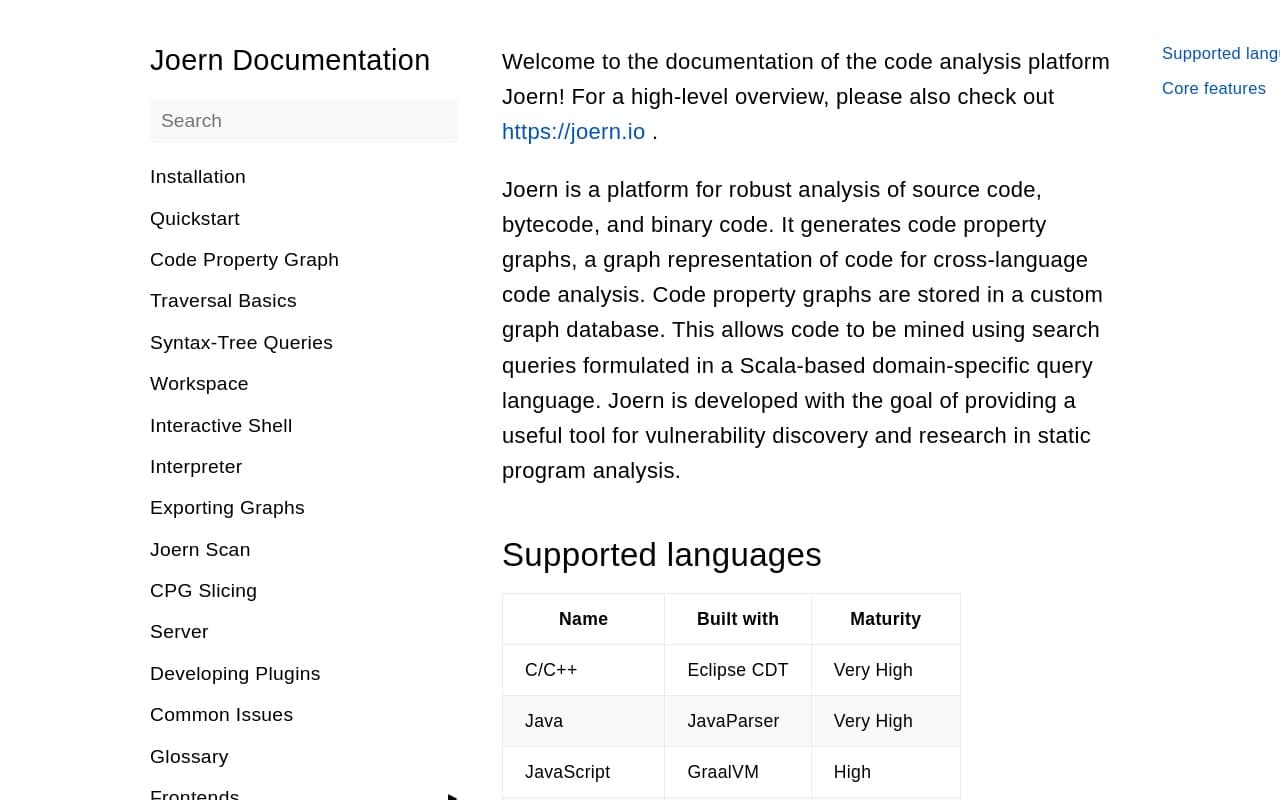Open Exporting Graphs page
The image size is (1280, 800).
pyautogui.click(x=227, y=508)
